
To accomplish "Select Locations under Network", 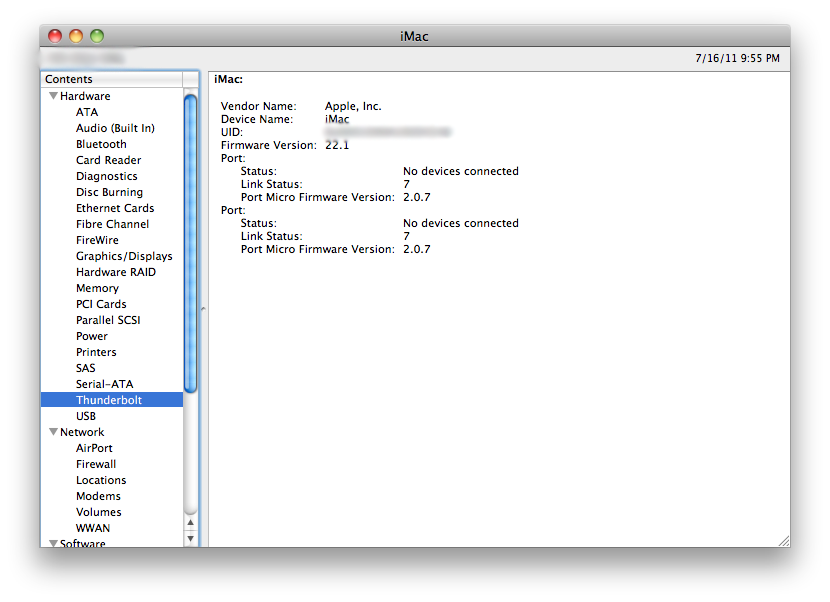I will point(101,480).
